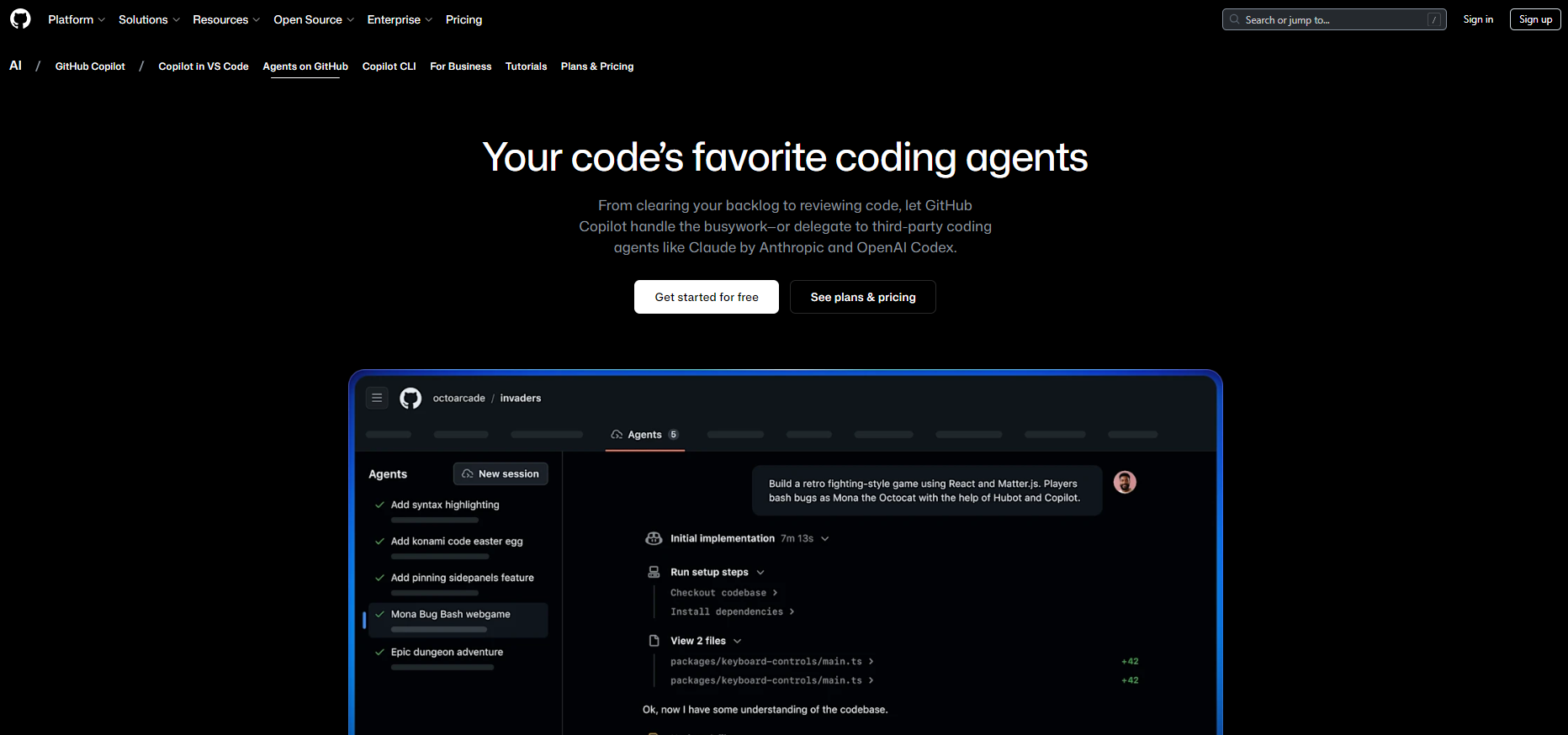Click the Copilot icon next to Initial implementation
The width and height of the screenshot is (1568, 735).
tap(654, 538)
